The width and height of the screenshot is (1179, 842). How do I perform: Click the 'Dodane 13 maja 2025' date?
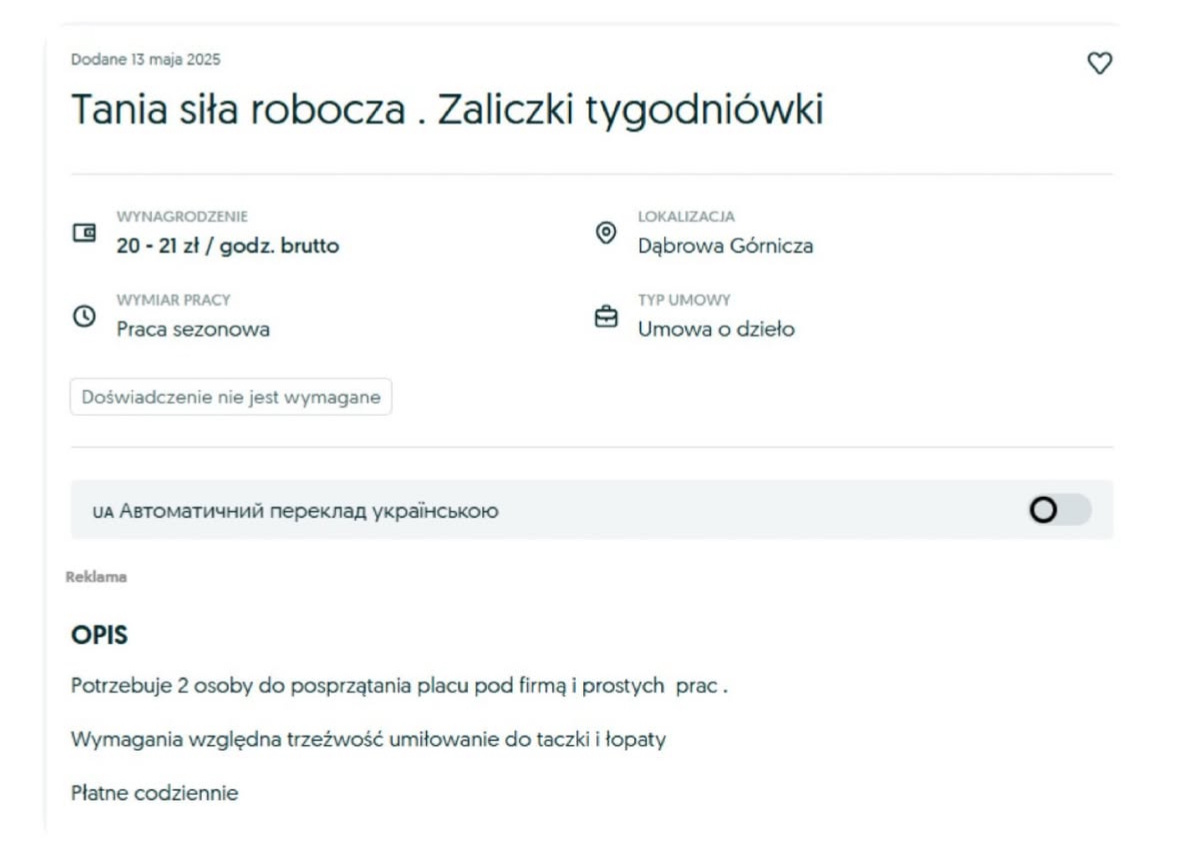[146, 60]
